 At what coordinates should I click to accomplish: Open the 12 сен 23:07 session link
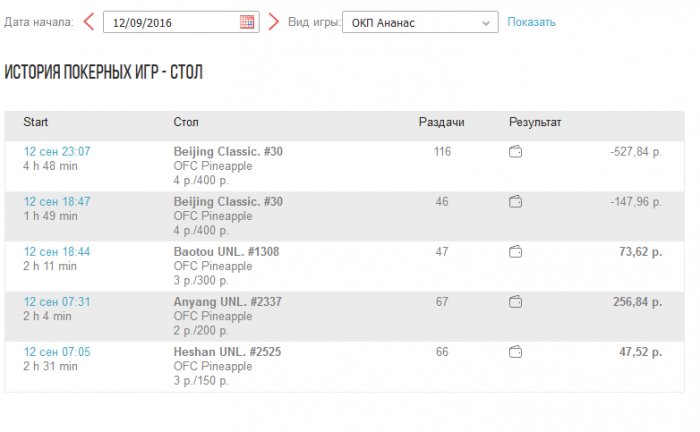pyautogui.click(x=57, y=152)
